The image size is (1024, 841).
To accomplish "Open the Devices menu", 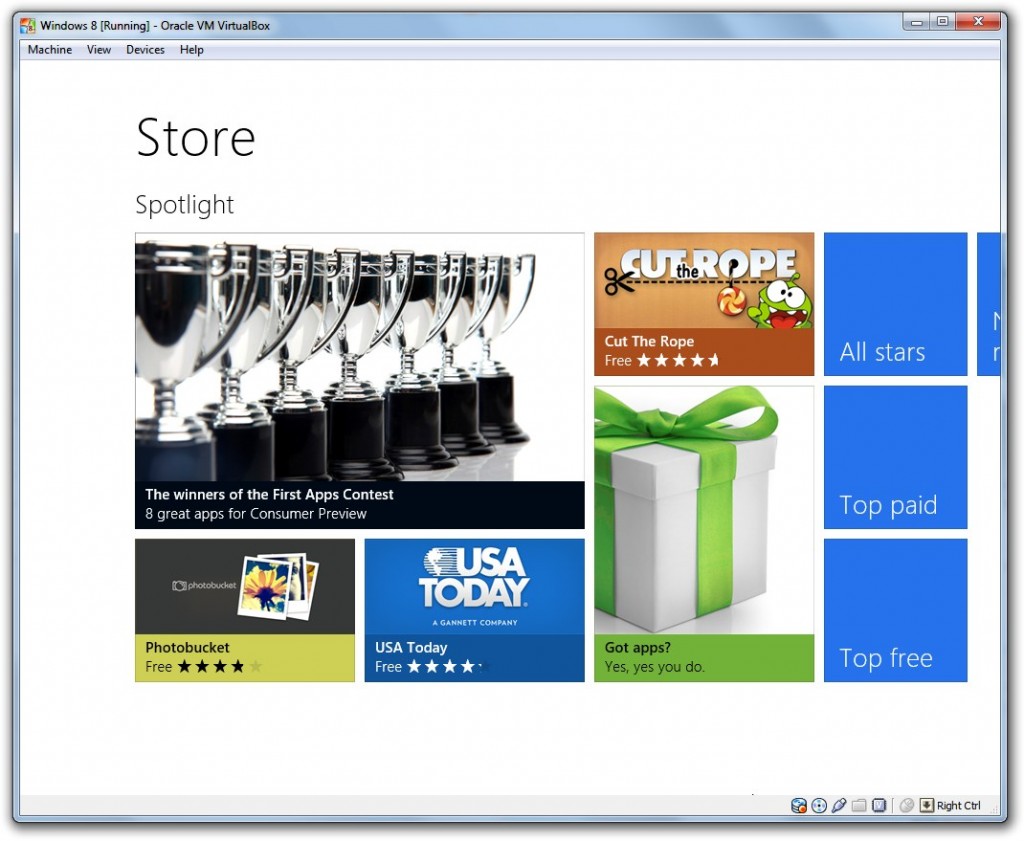I will [x=145, y=49].
